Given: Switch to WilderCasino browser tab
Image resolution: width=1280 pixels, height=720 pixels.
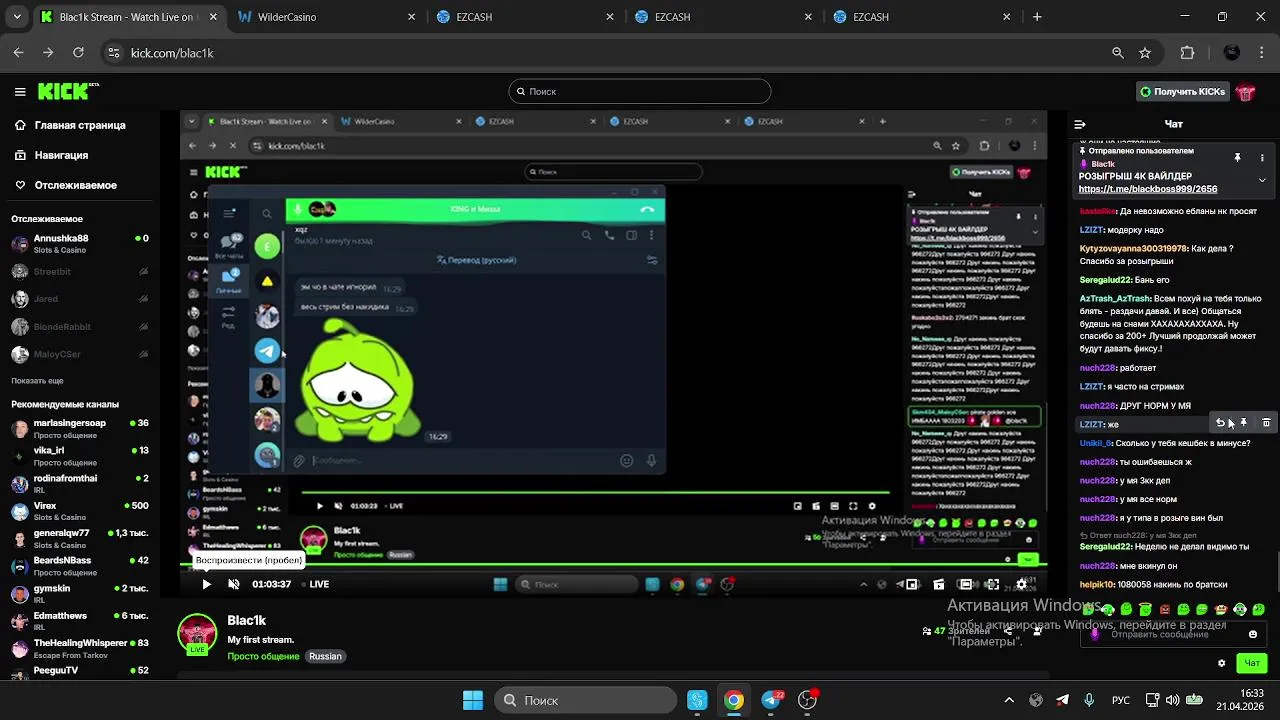Looking at the screenshot, I should pos(325,17).
